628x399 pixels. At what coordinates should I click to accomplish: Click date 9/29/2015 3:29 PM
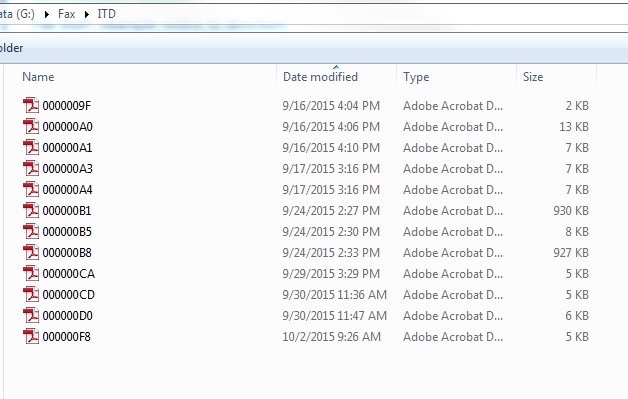331,274
